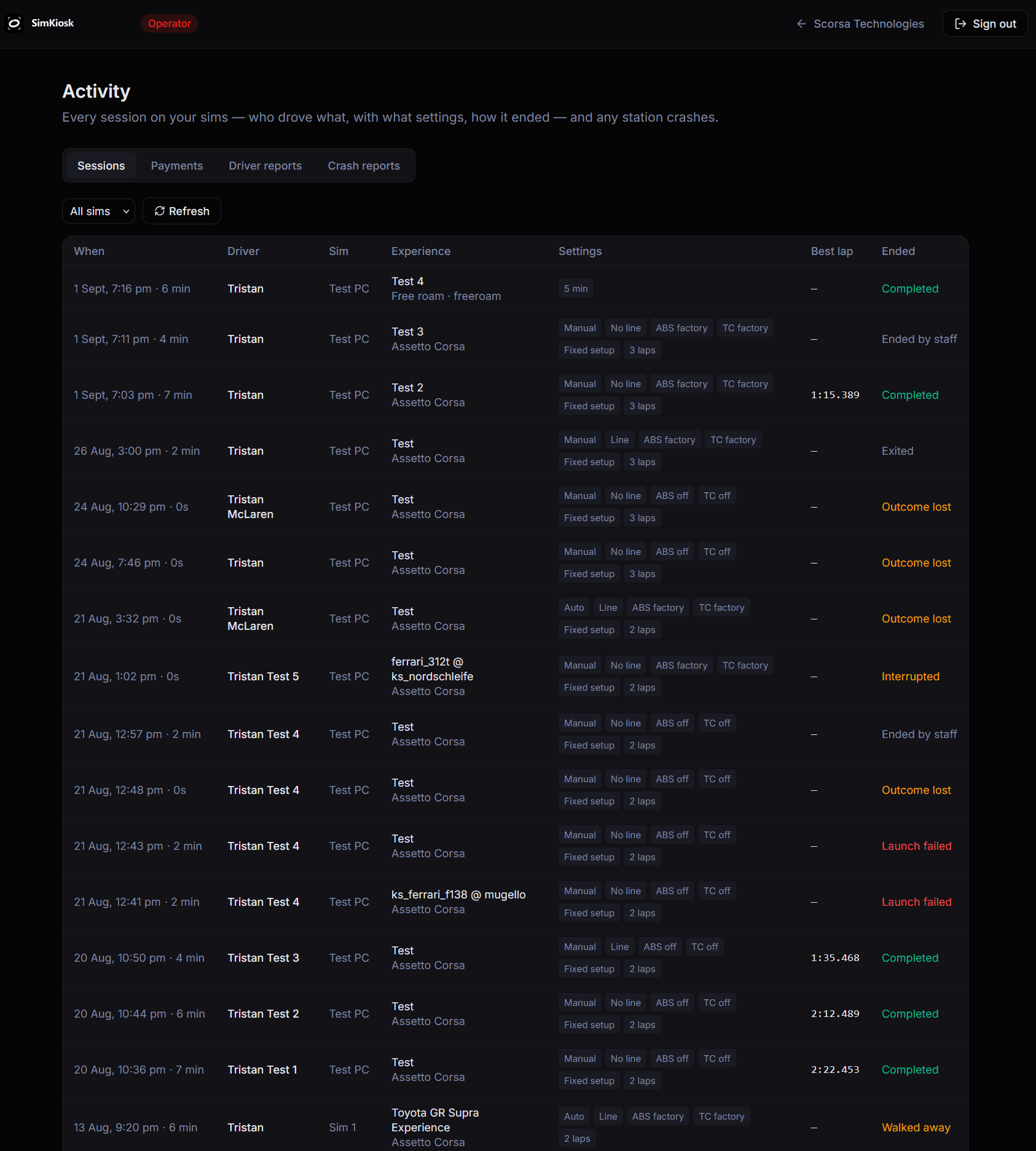Open the Crash reports tab

click(364, 166)
